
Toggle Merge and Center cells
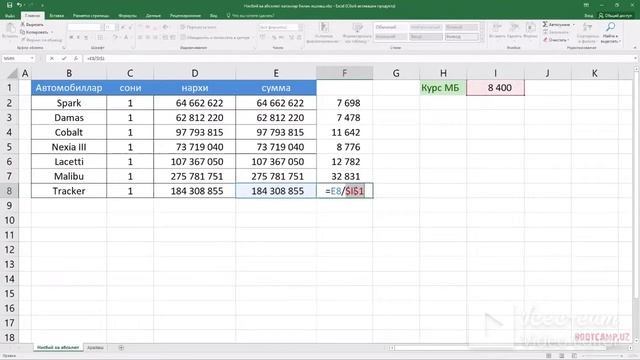pyautogui.click(x=215, y=38)
